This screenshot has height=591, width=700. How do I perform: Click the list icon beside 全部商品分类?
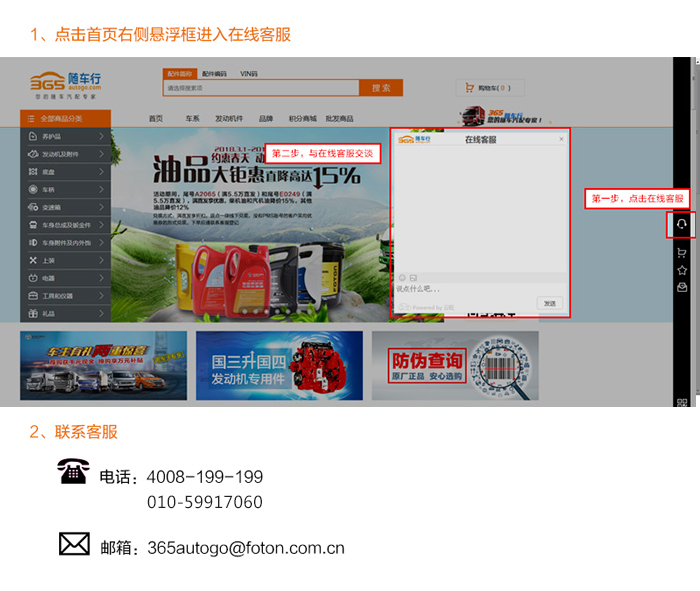(x=31, y=119)
